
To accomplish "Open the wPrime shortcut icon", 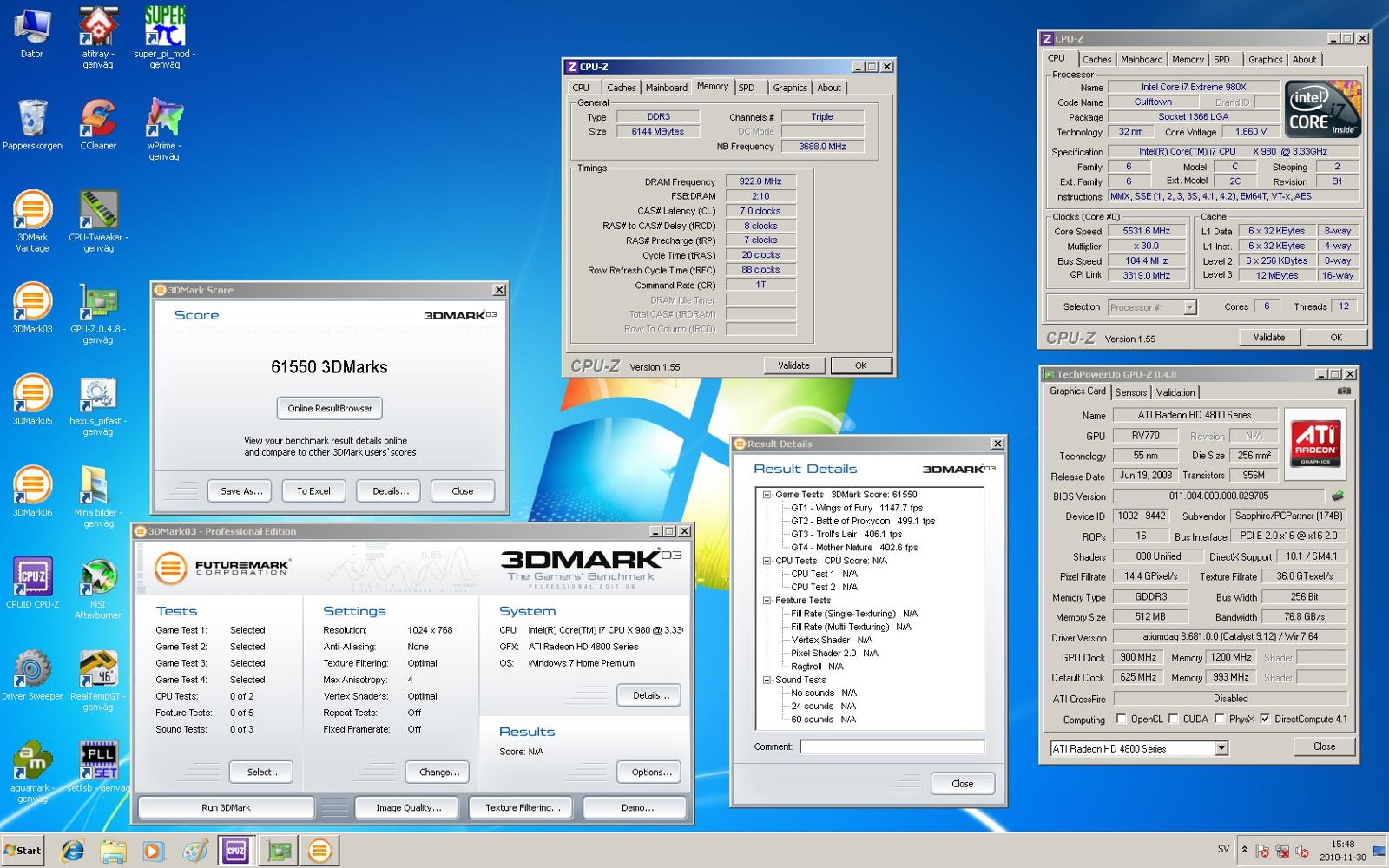I will coord(163,128).
